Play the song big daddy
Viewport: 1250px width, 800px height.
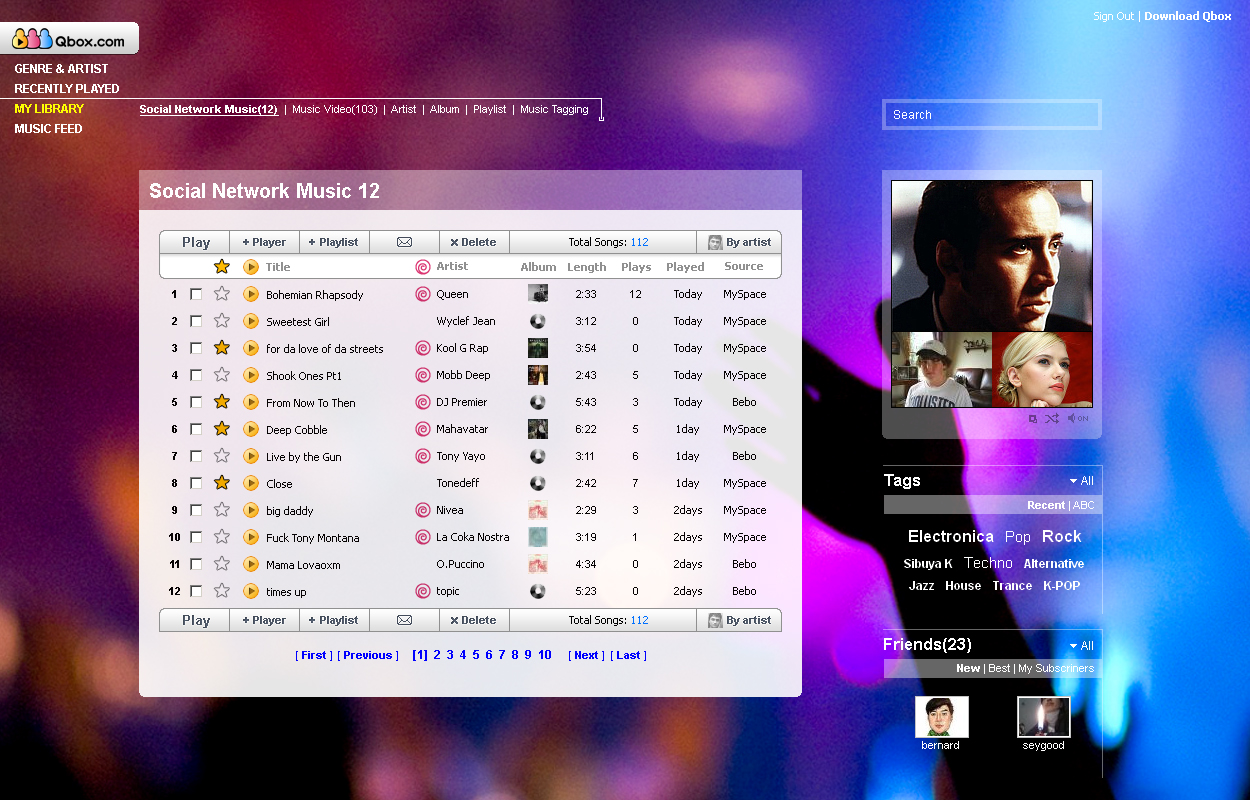point(251,510)
